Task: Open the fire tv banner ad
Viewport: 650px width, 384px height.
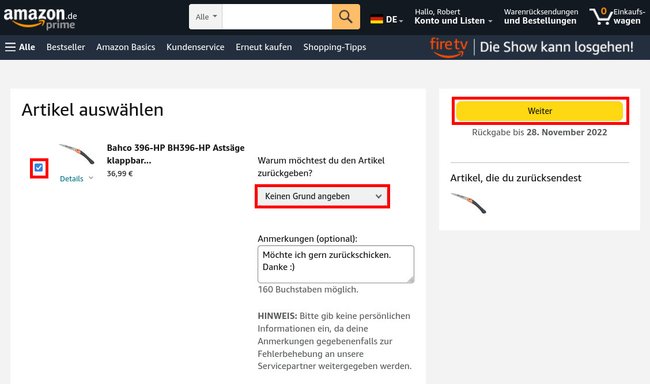Action: [531, 47]
